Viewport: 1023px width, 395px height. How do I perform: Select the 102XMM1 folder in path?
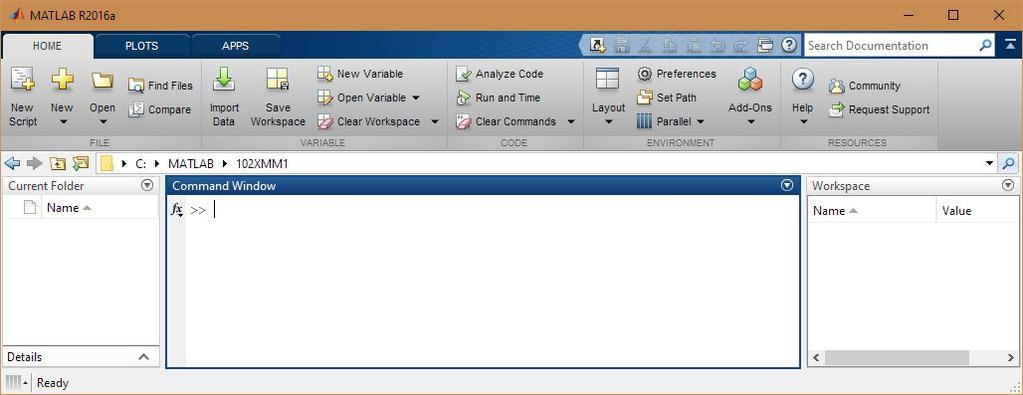click(262, 163)
